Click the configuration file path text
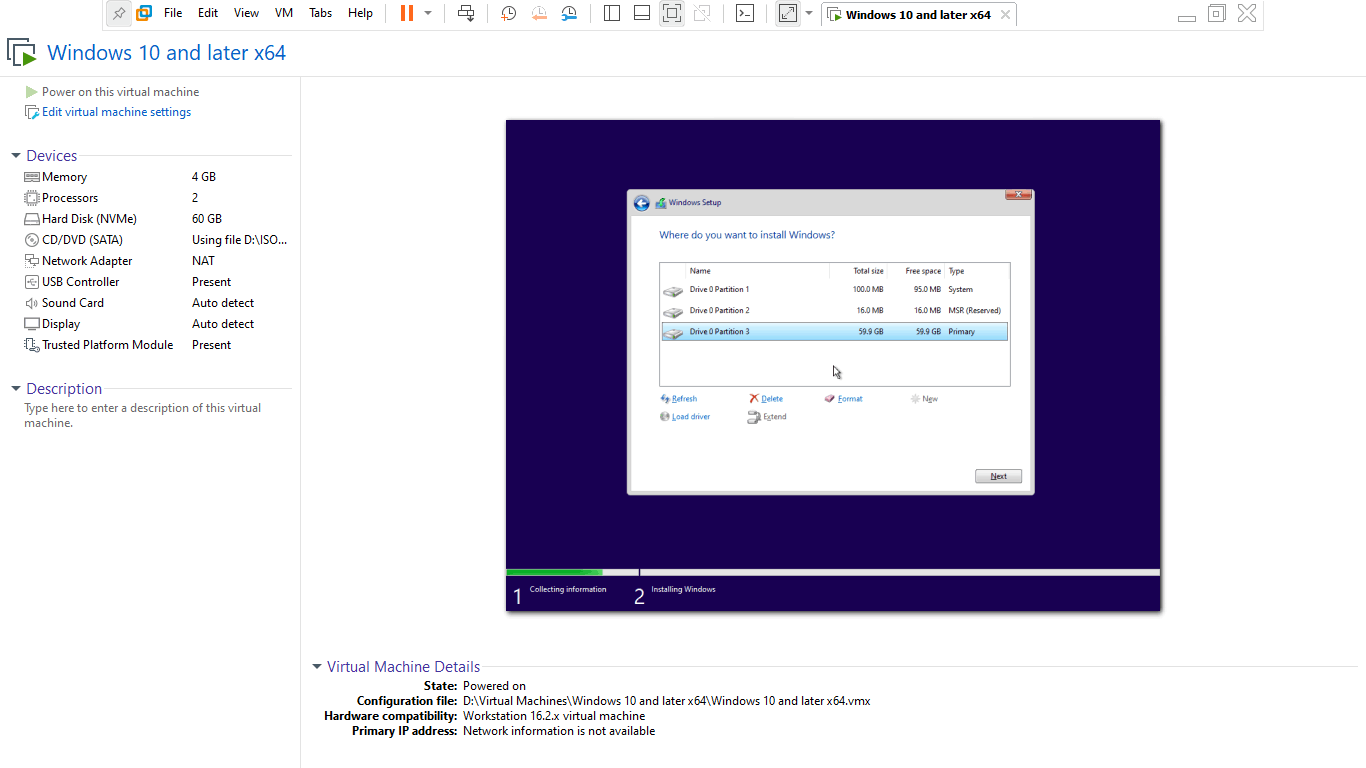This screenshot has height=768, width=1366. pos(667,701)
